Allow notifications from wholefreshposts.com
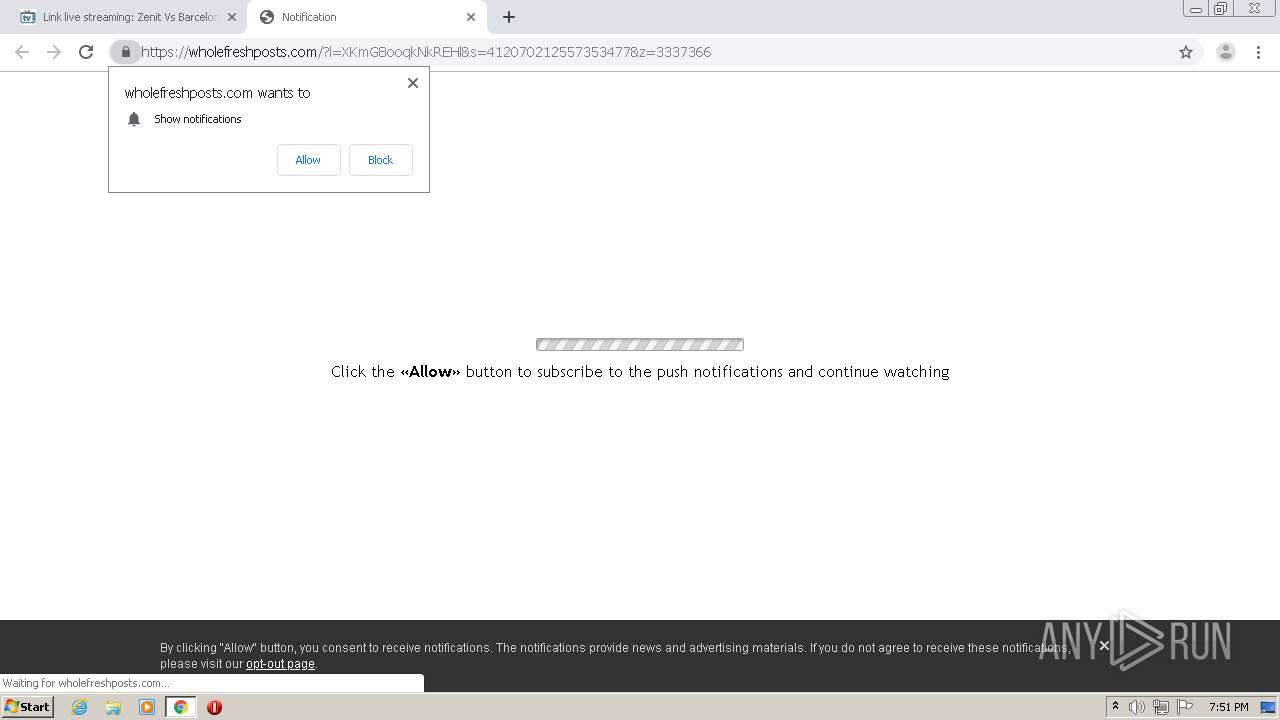 click(308, 160)
